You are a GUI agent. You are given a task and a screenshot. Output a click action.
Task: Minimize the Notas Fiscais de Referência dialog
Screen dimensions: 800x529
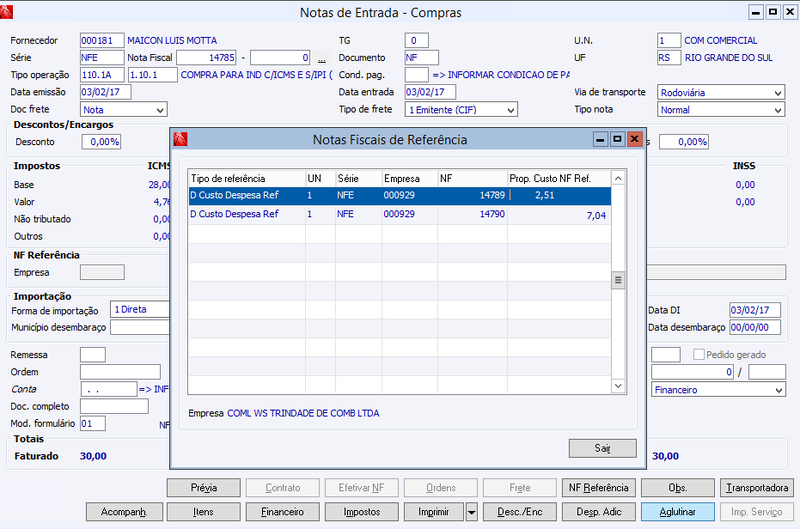click(x=600, y=139)
